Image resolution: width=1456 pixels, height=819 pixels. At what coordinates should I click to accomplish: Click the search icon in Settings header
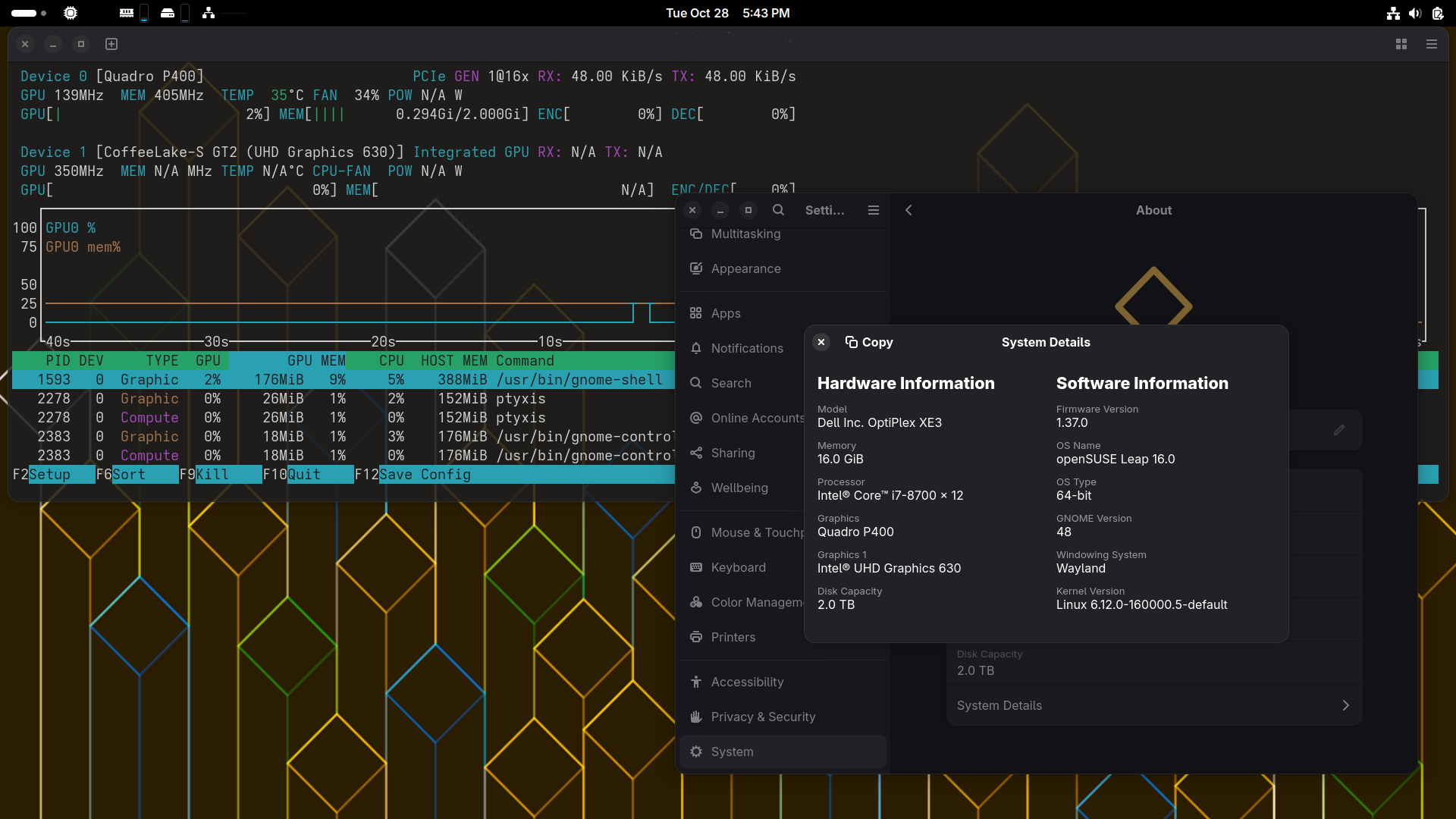(x=778, y=210)
